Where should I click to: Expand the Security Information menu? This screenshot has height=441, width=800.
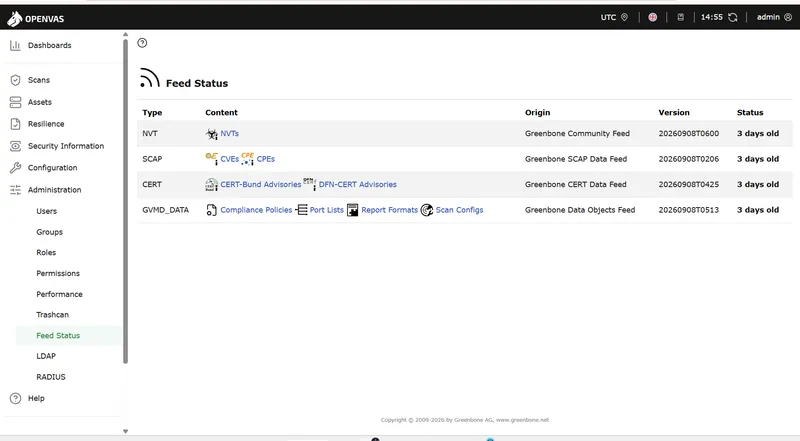point(66,146)
